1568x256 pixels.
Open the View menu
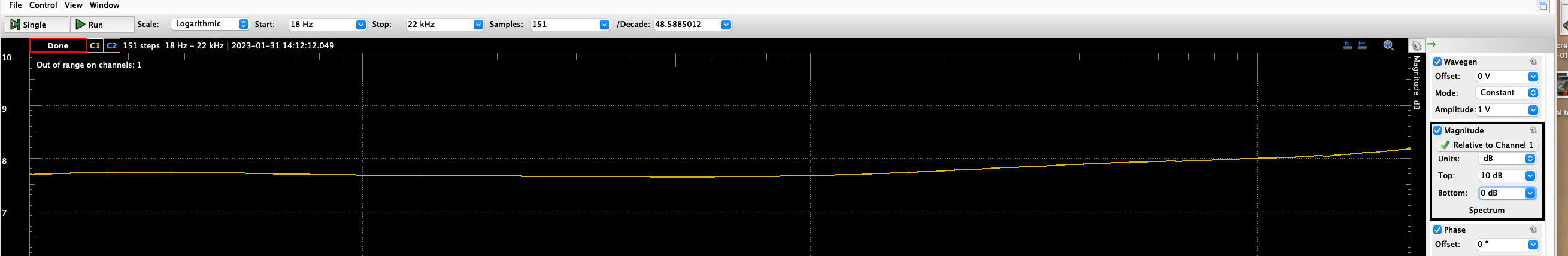(73, 5)
